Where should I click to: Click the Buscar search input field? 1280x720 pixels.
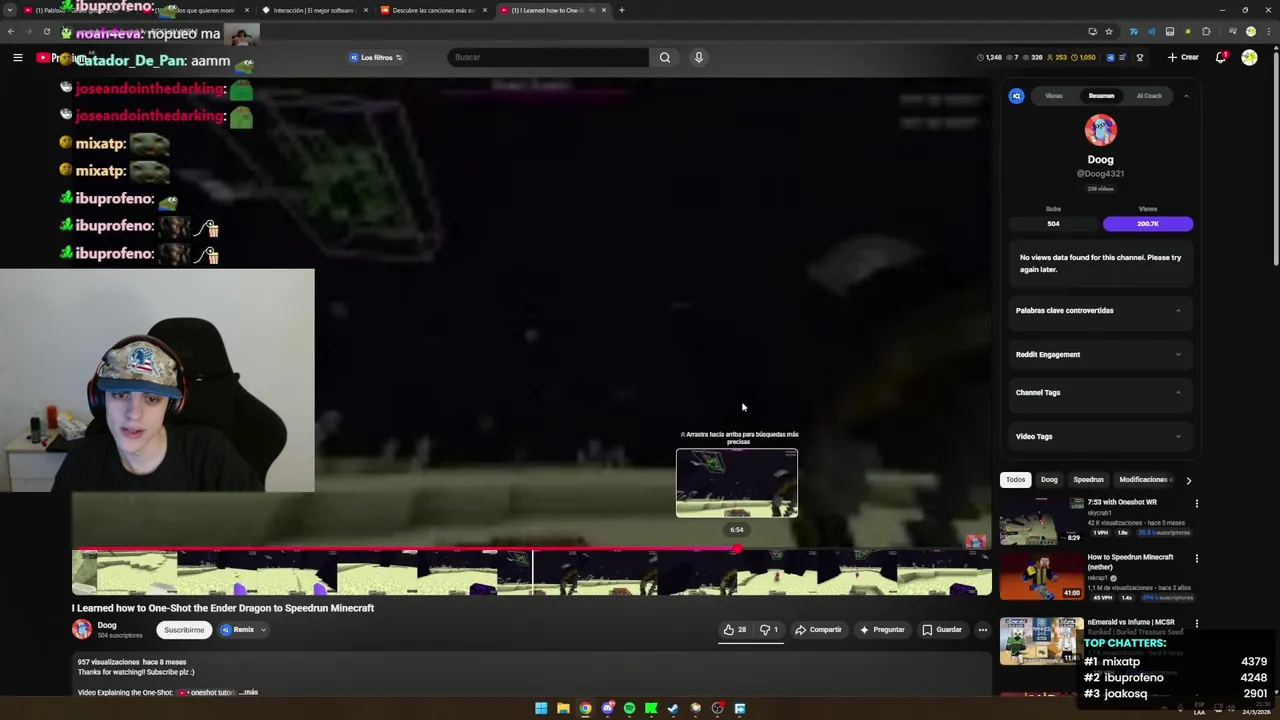point(548,57)
